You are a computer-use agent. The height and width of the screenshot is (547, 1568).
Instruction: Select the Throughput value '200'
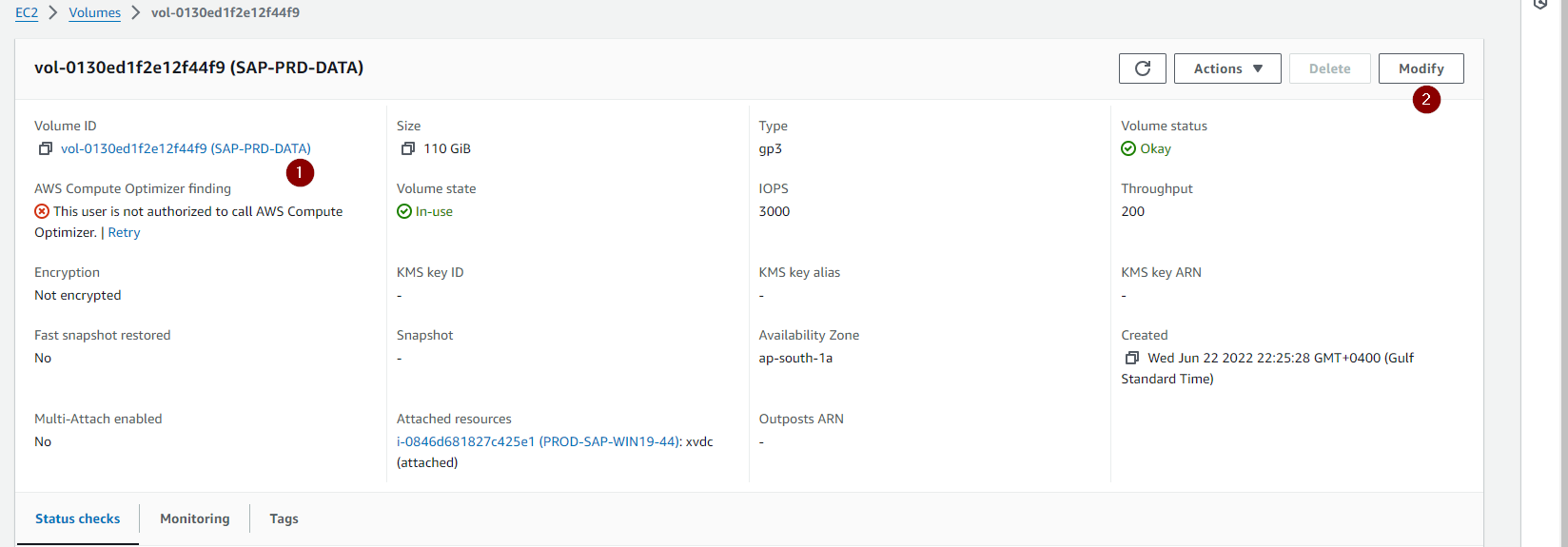click(x=1133, y=211)
